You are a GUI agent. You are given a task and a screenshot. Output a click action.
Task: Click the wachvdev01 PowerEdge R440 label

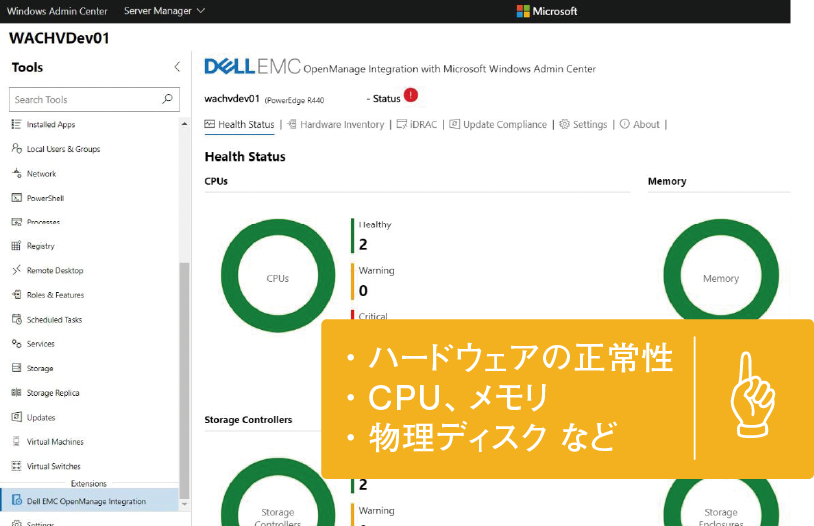tap(264, 99)
